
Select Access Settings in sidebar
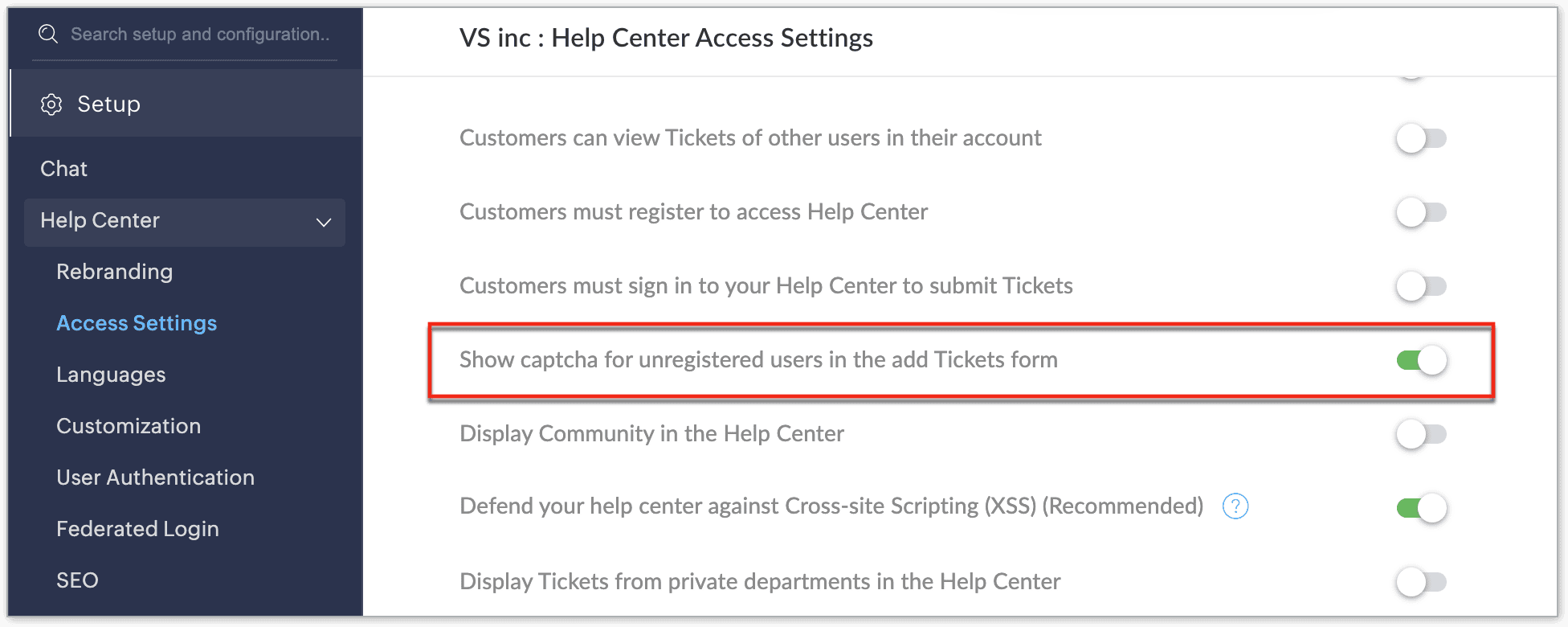click(137, 323)
